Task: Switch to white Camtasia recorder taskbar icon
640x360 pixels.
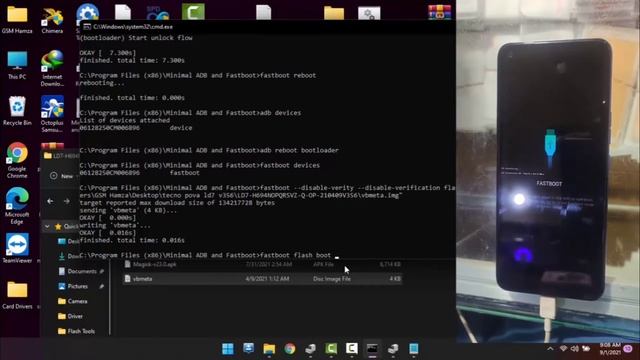Action: point(351,349)
